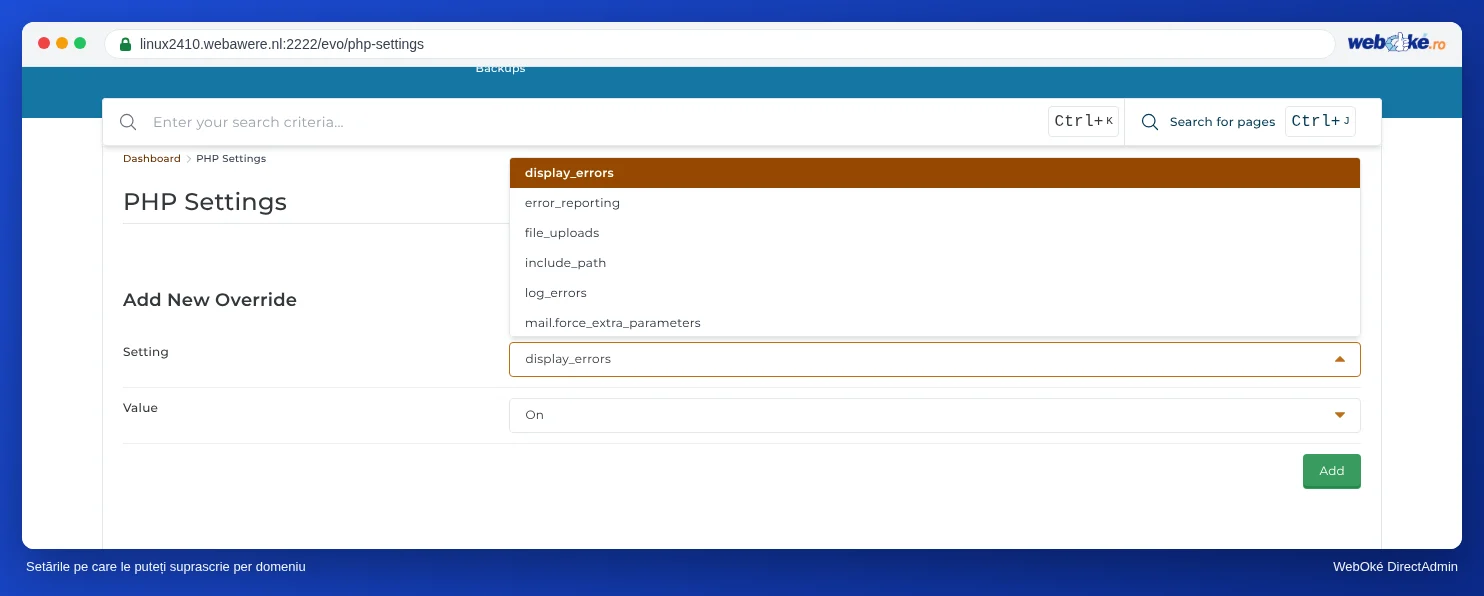
Task: Click the secure padlock icon in address bar
Action: point(125,44)
